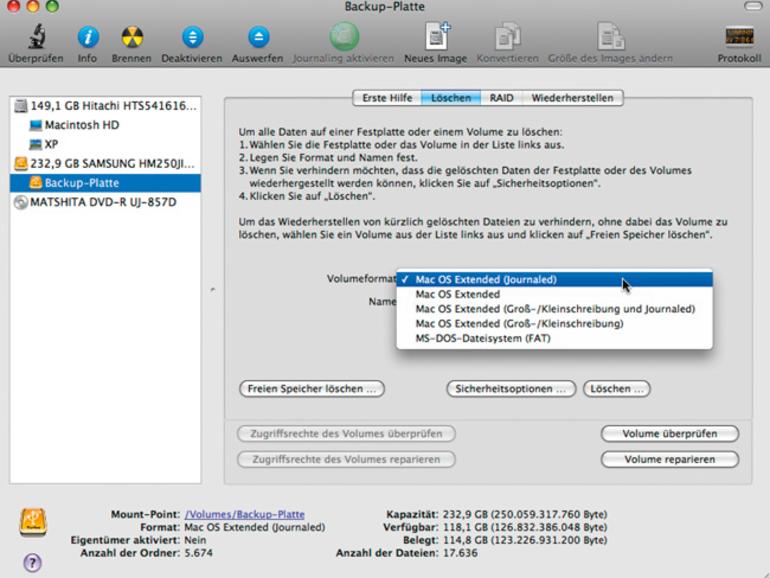Image resolution: width=770 pixels, height=578 pixels.
Task: Click the Hitachi hard disk drive icon
Action: click(21, 106)
